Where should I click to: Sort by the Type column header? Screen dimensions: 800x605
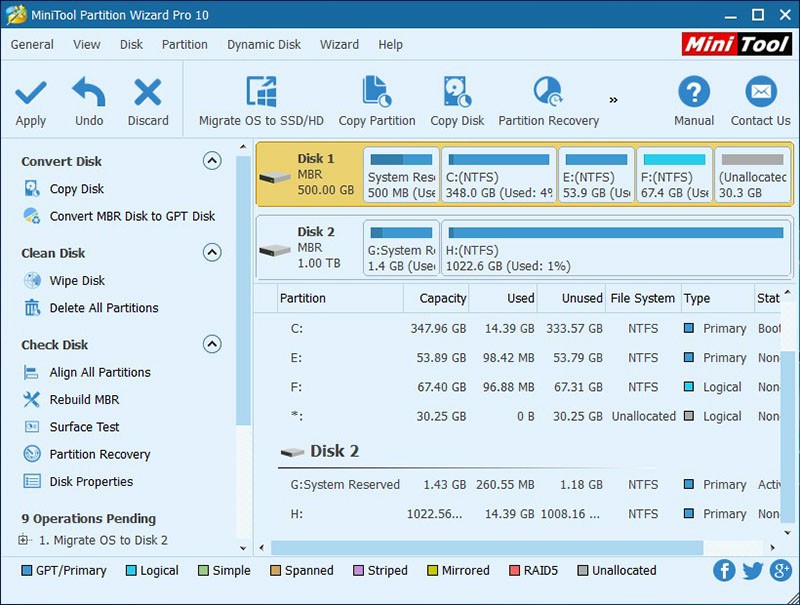click(x=717, y=298)
